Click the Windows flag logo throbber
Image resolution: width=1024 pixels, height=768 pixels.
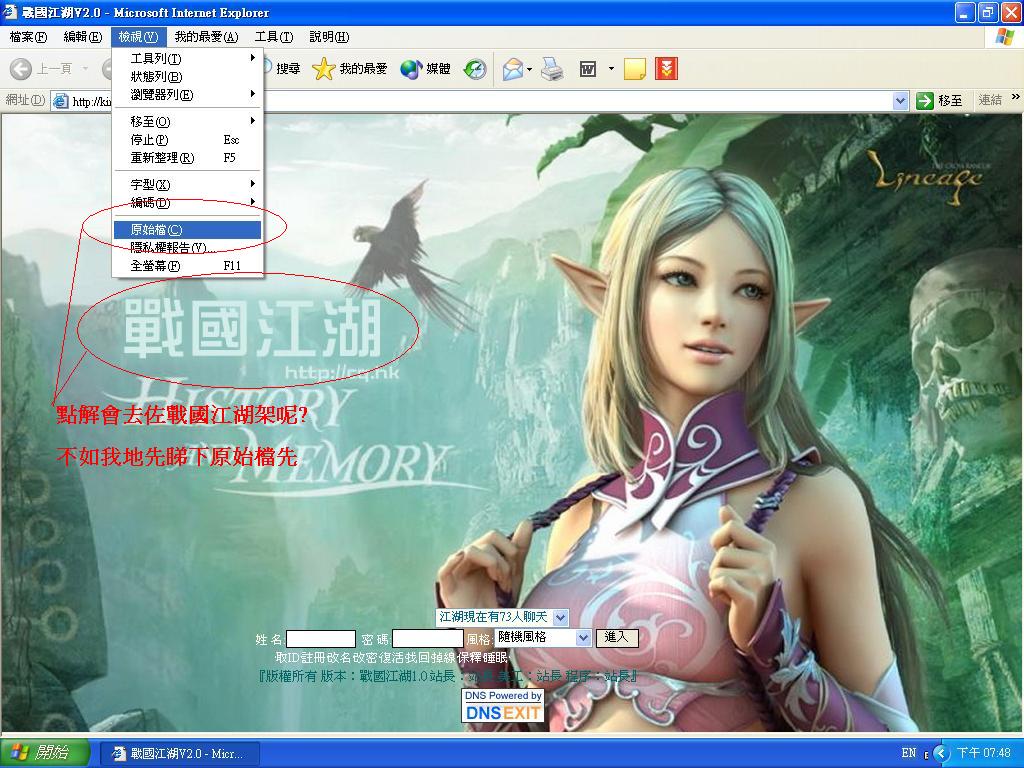1004,37
